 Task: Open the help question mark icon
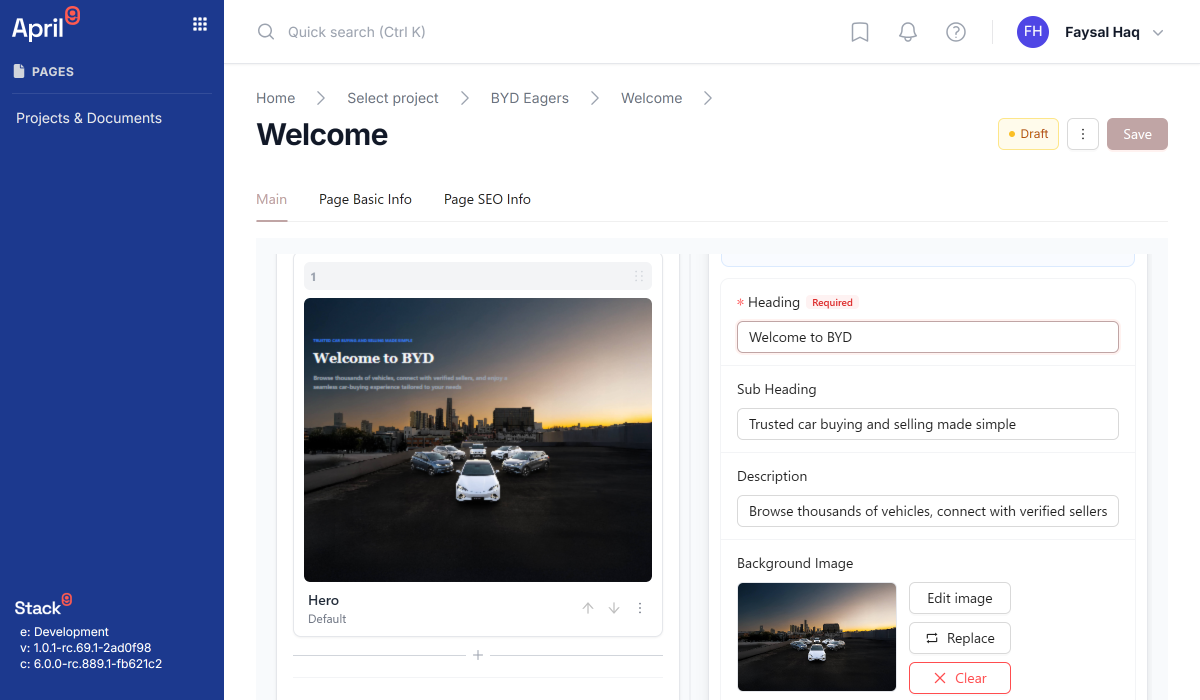coord(956,32)
